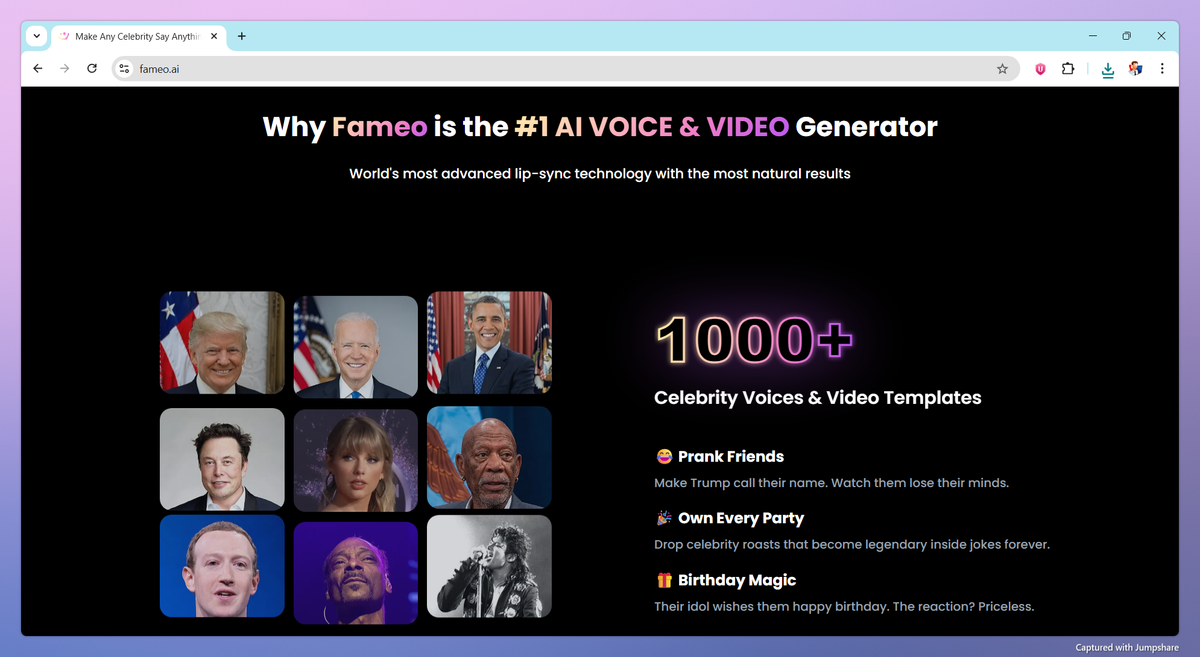Reload the fameo.ai page
The height and width of the screenshot is (657, 1200).
coord(91,69)
